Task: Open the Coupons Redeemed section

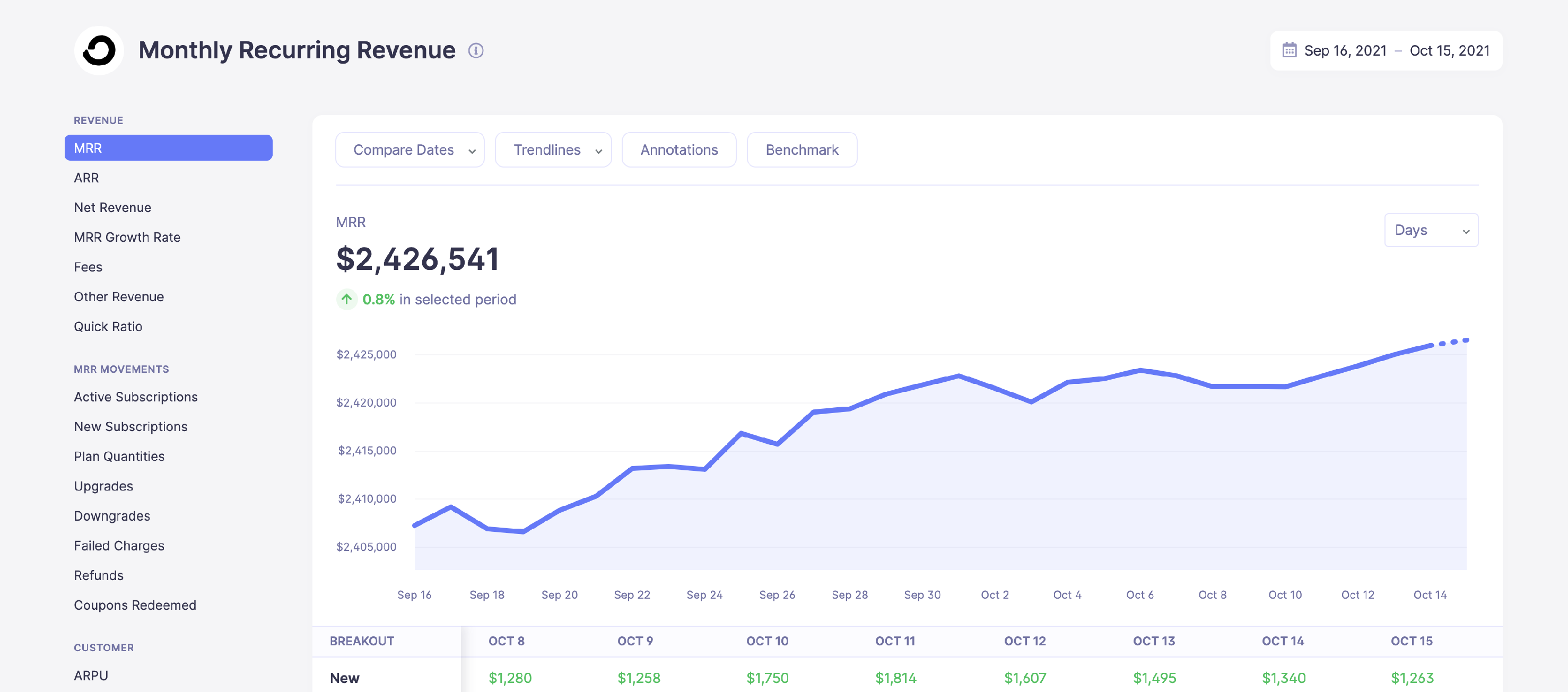Action: point(135,605)
